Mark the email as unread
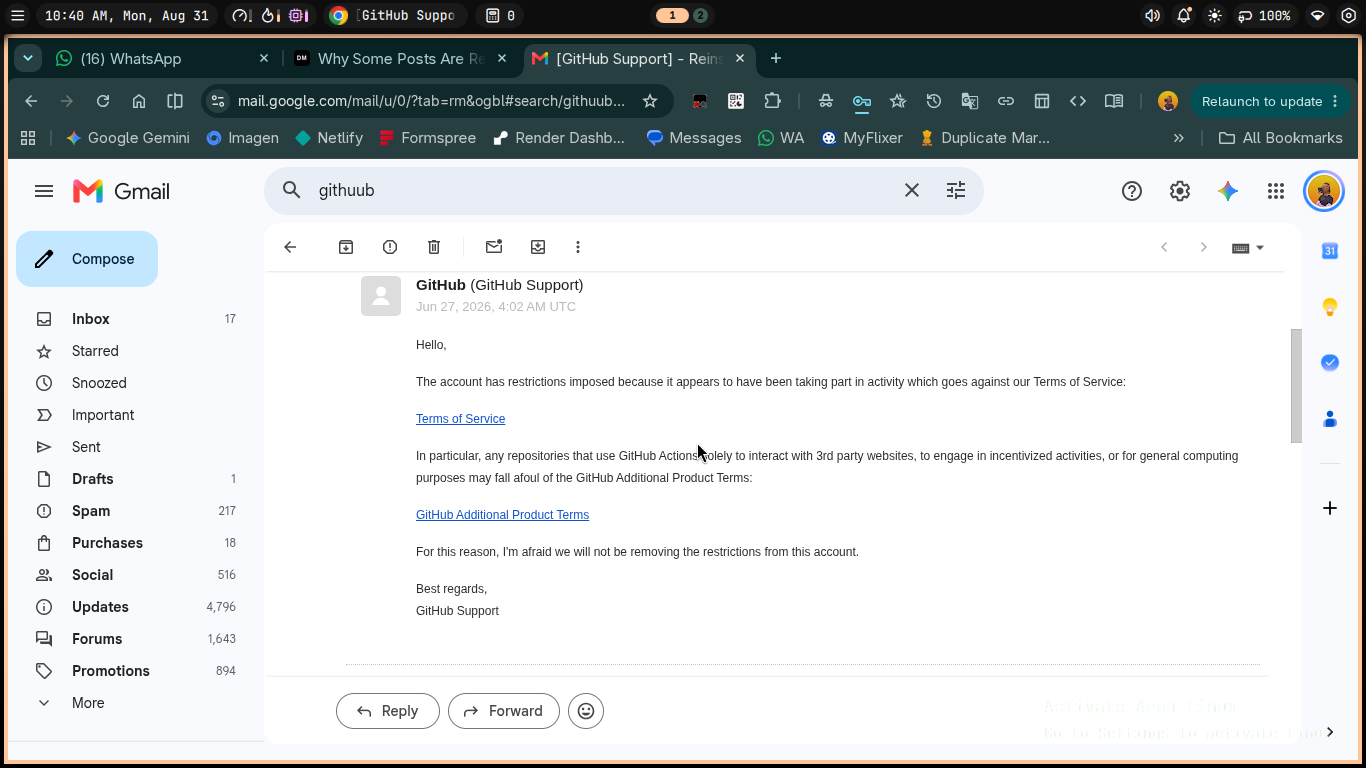This screenshot has height=768, width=1366. pyautogui.click(x=494, y=247)
